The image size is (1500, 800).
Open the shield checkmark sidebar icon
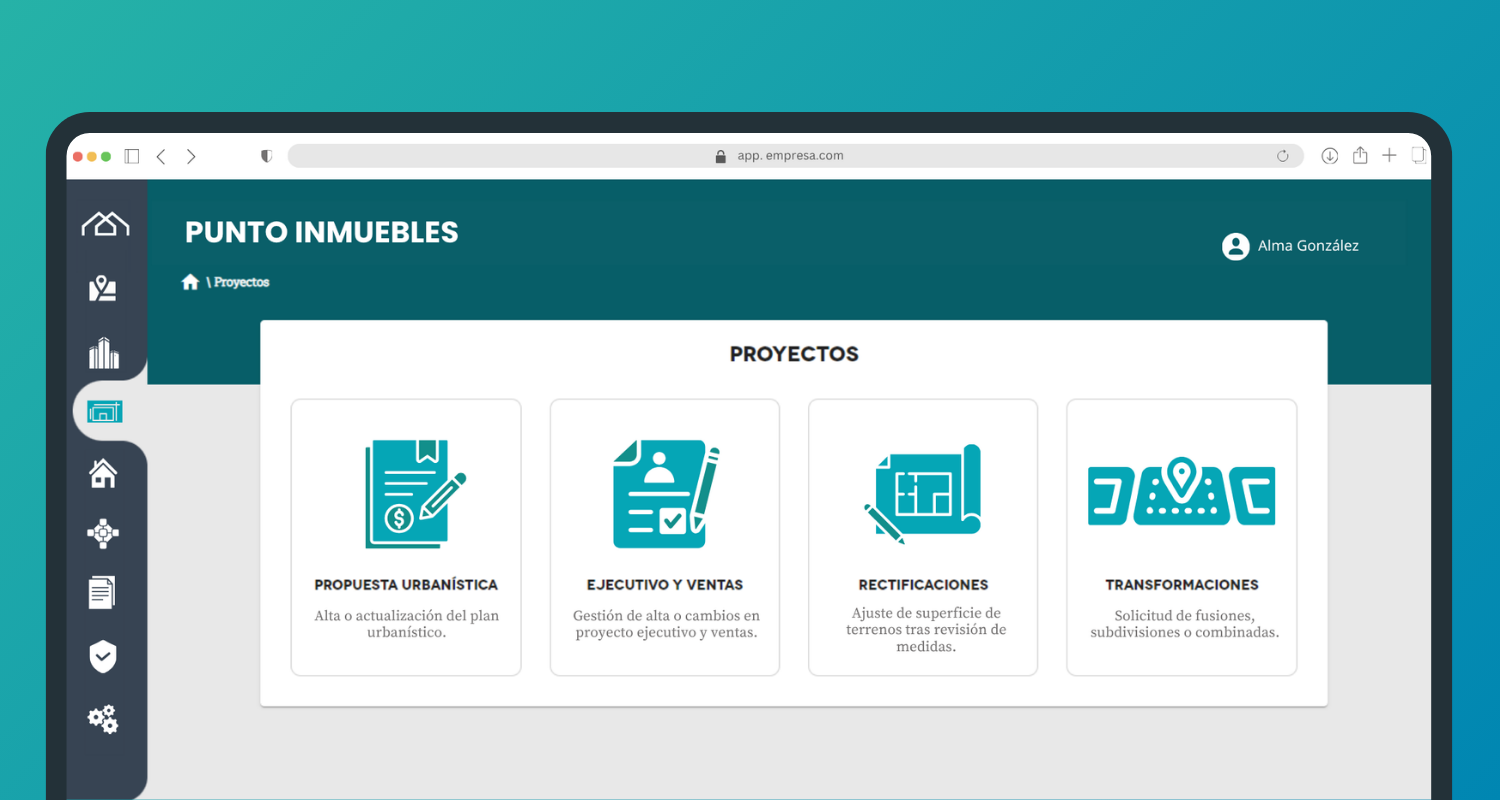pos(103,657)
